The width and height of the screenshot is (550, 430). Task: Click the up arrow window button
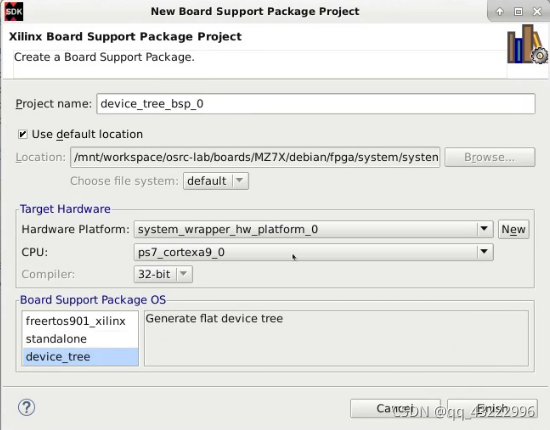tap(500, 12)
